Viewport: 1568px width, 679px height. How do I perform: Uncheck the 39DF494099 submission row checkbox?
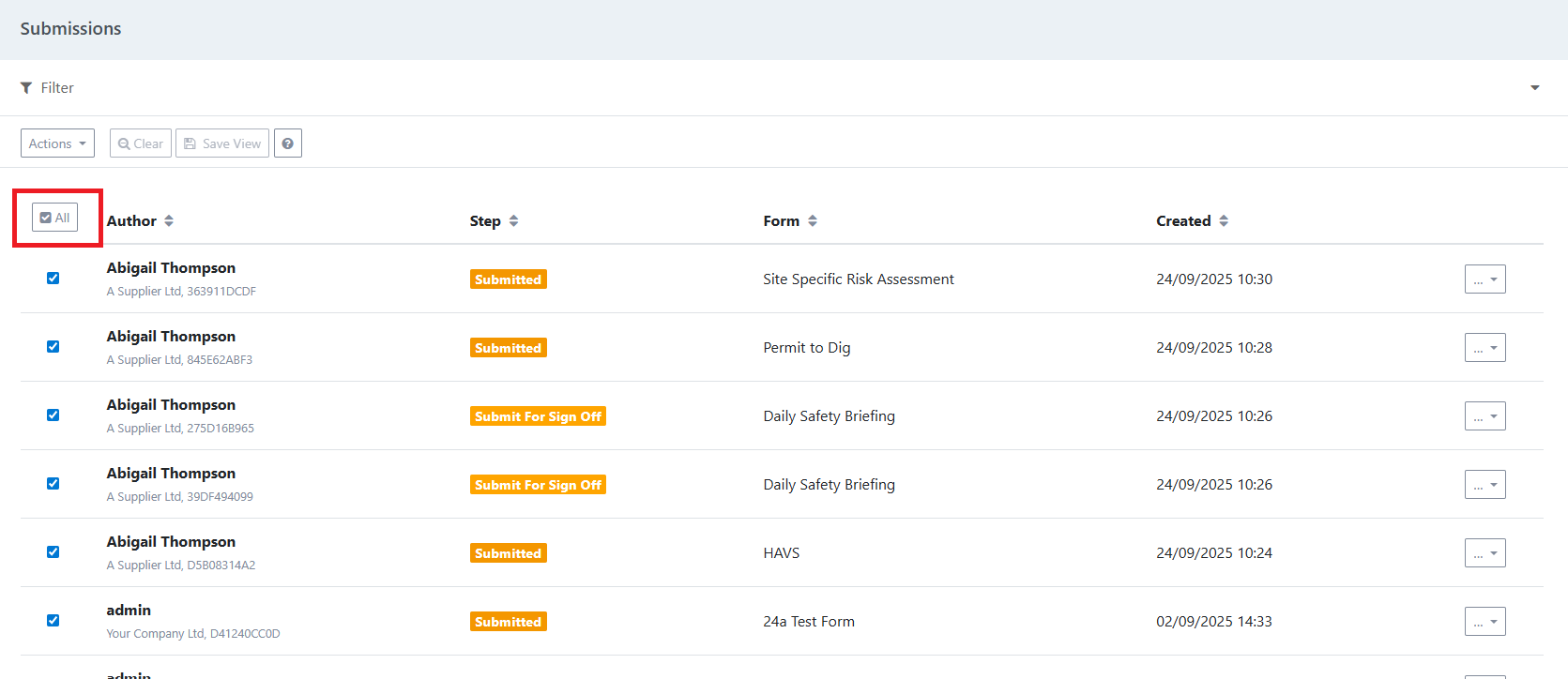(x=53, y=483)
